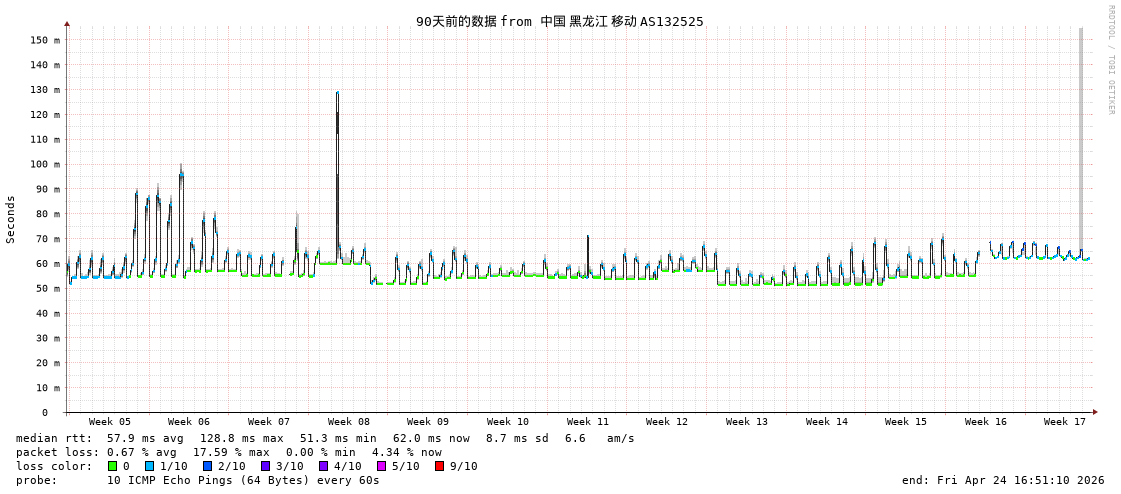Click the vertical Seconds axis title

(x=11, y=219)
